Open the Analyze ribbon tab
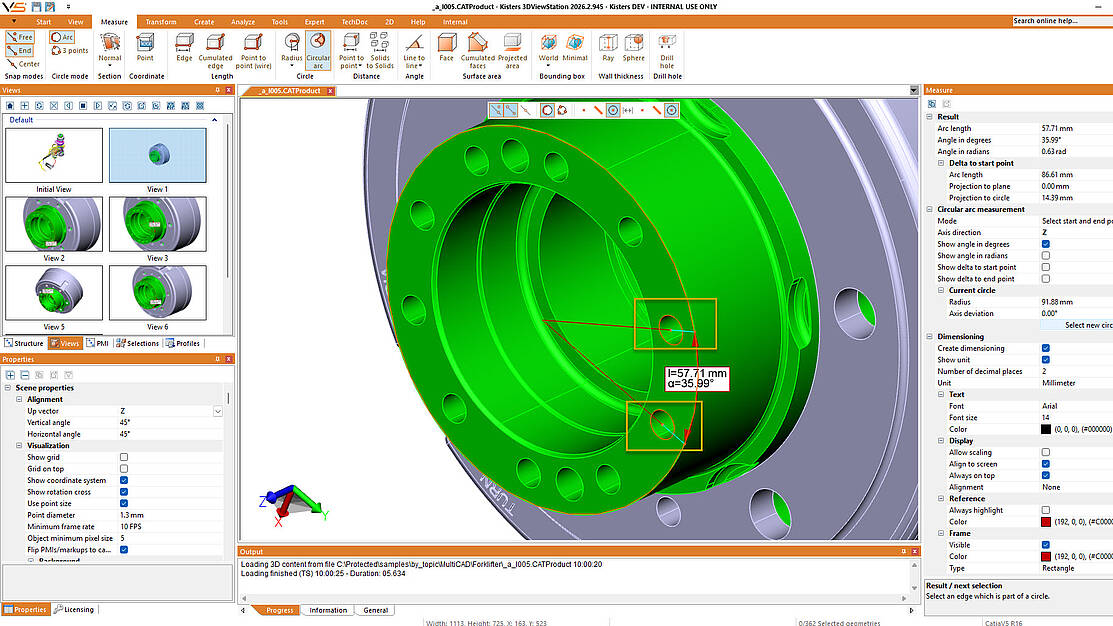The height and width of the screenshot is (626, 1113). point(243,22)
